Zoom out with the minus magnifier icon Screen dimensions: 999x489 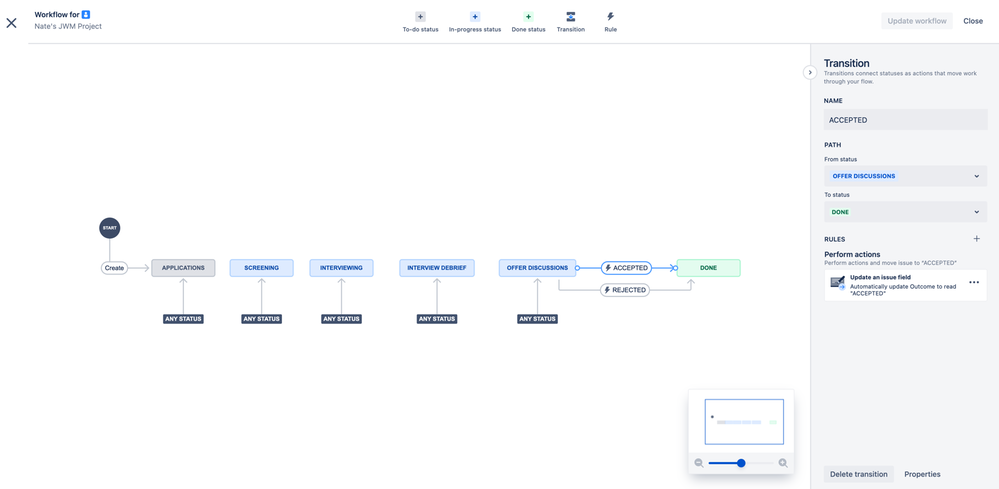(699, 464)
